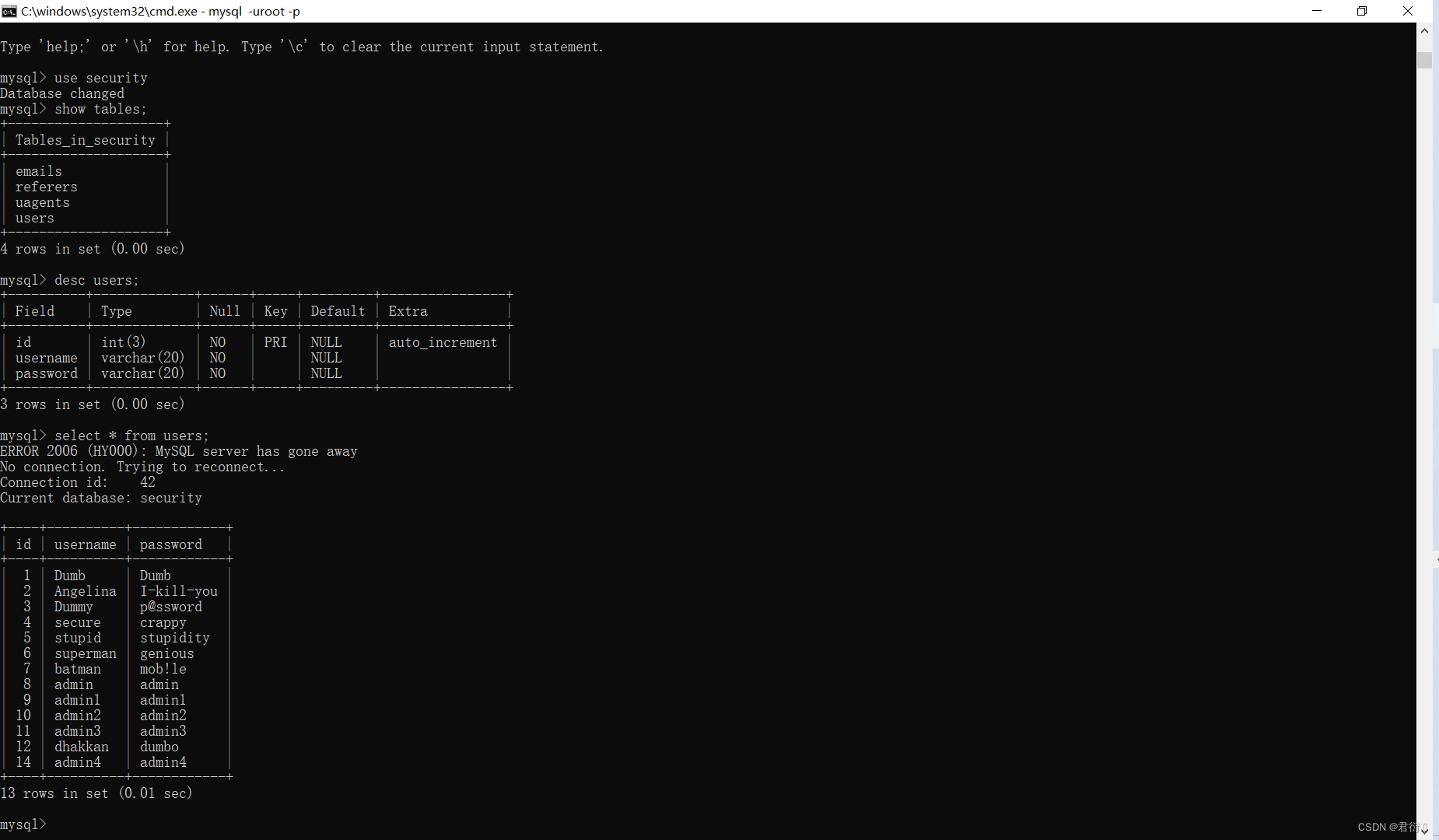Select the 'users' table name in list
Image resolution: width=1439 pixels, height=840 pixels.
(35, 218)
